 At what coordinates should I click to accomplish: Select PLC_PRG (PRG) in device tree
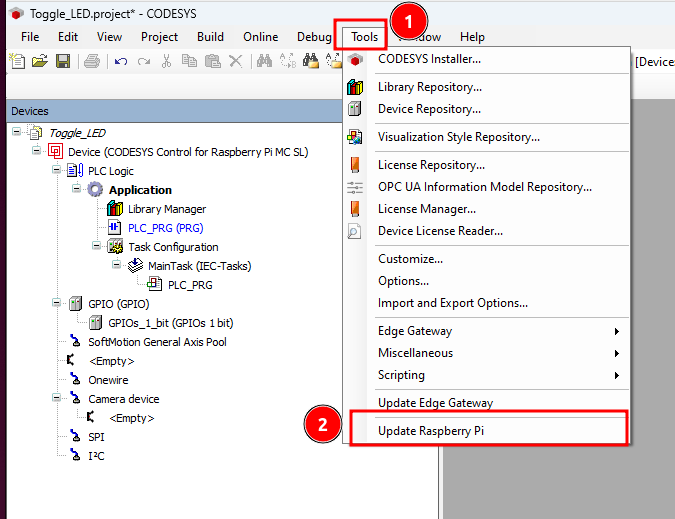165,228
